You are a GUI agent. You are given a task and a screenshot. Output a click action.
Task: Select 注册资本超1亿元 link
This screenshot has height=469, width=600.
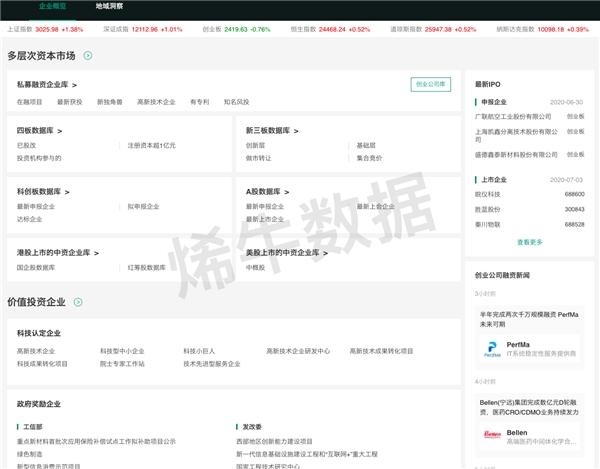152,145
